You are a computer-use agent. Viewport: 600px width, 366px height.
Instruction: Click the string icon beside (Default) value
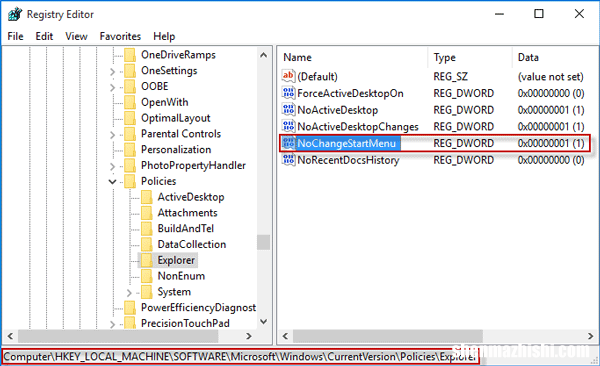[288, 76]
